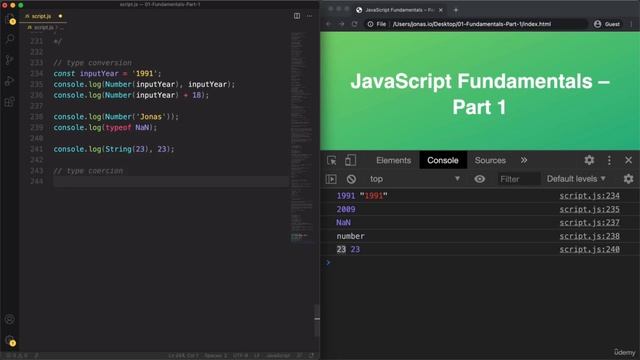Open the Extensions view
Screen dimensions: 640x360
10,102
